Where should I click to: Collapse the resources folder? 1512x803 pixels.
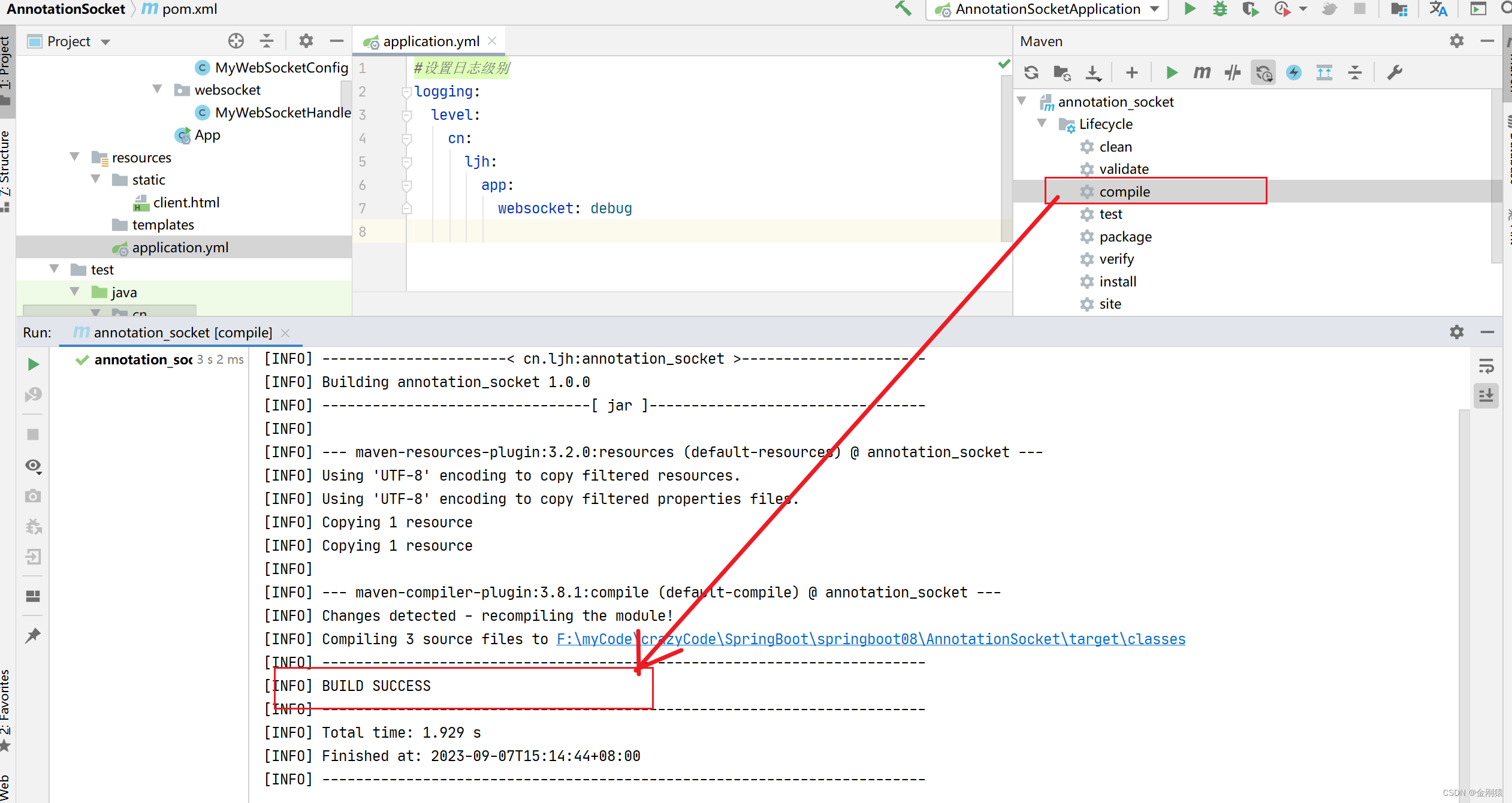(75, 156)
